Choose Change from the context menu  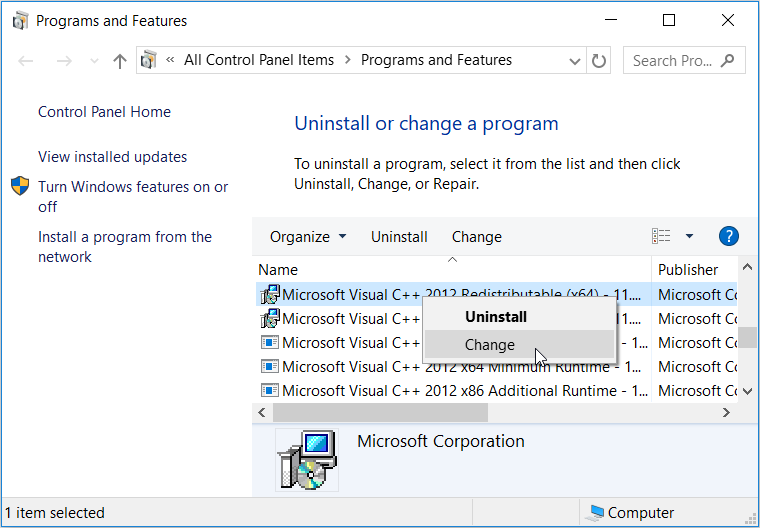[490, 345]
